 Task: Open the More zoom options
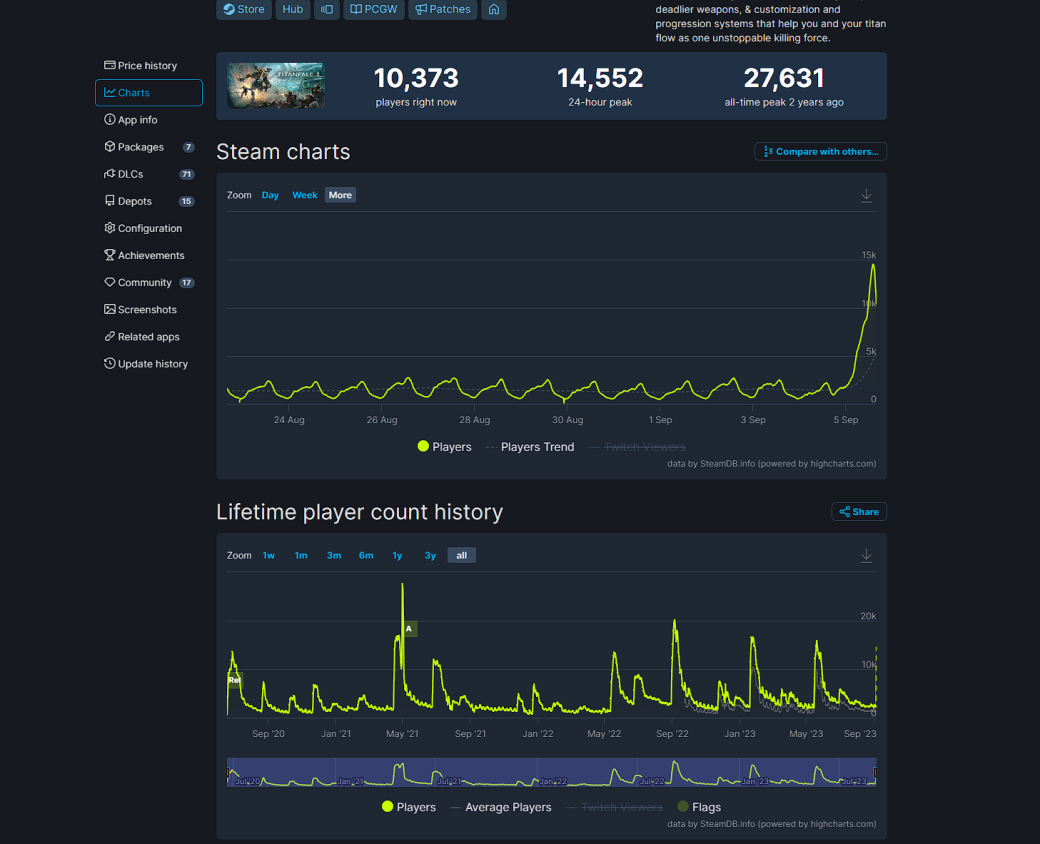340,195
